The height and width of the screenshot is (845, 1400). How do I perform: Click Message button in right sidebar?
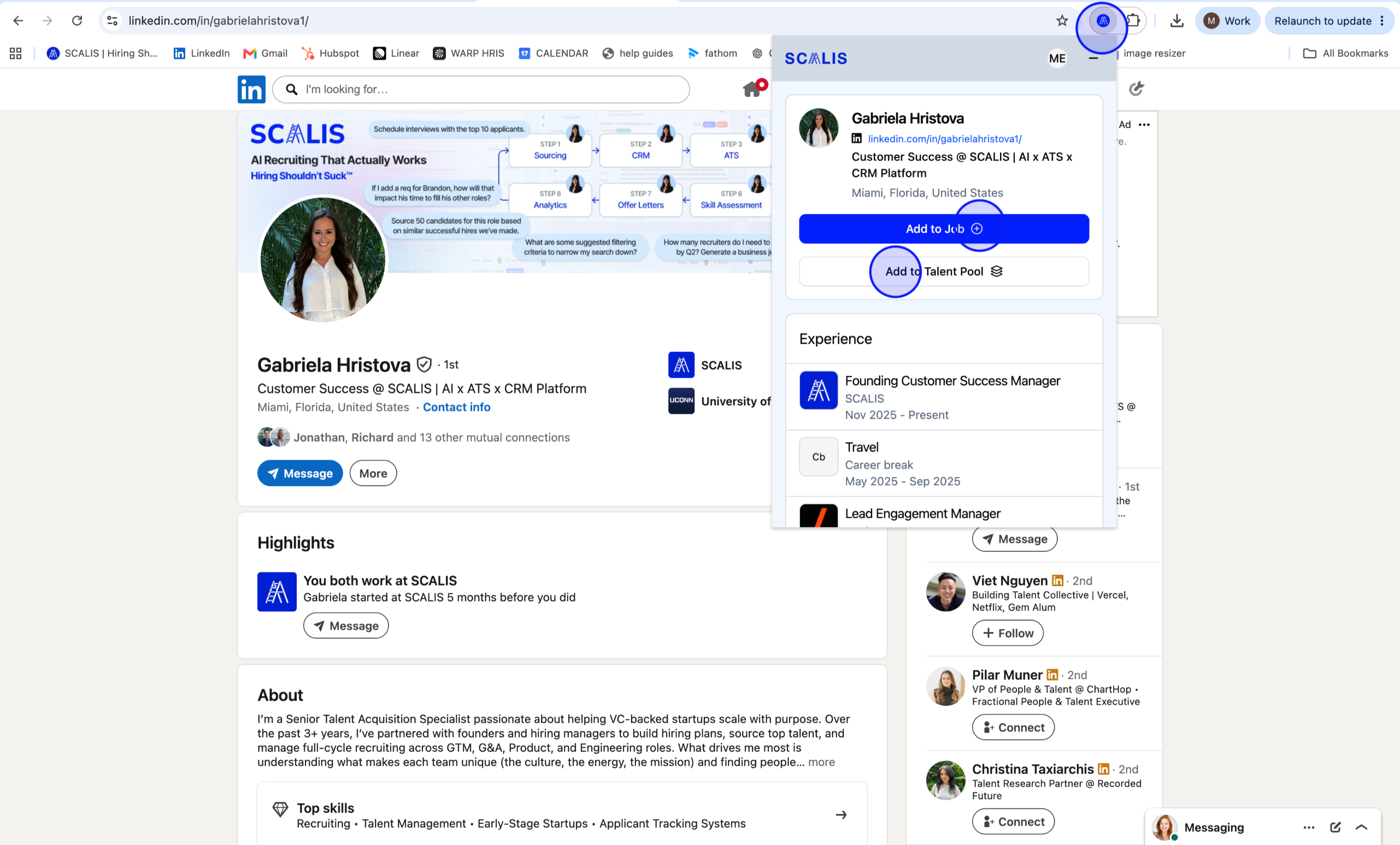(x=1014, y=539)
